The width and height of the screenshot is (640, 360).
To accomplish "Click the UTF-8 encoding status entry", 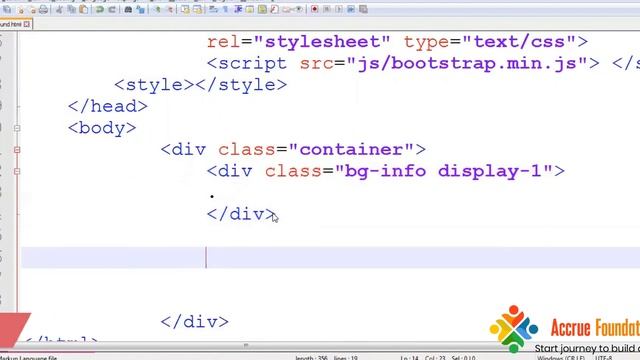I will click(x=604, y=358).
